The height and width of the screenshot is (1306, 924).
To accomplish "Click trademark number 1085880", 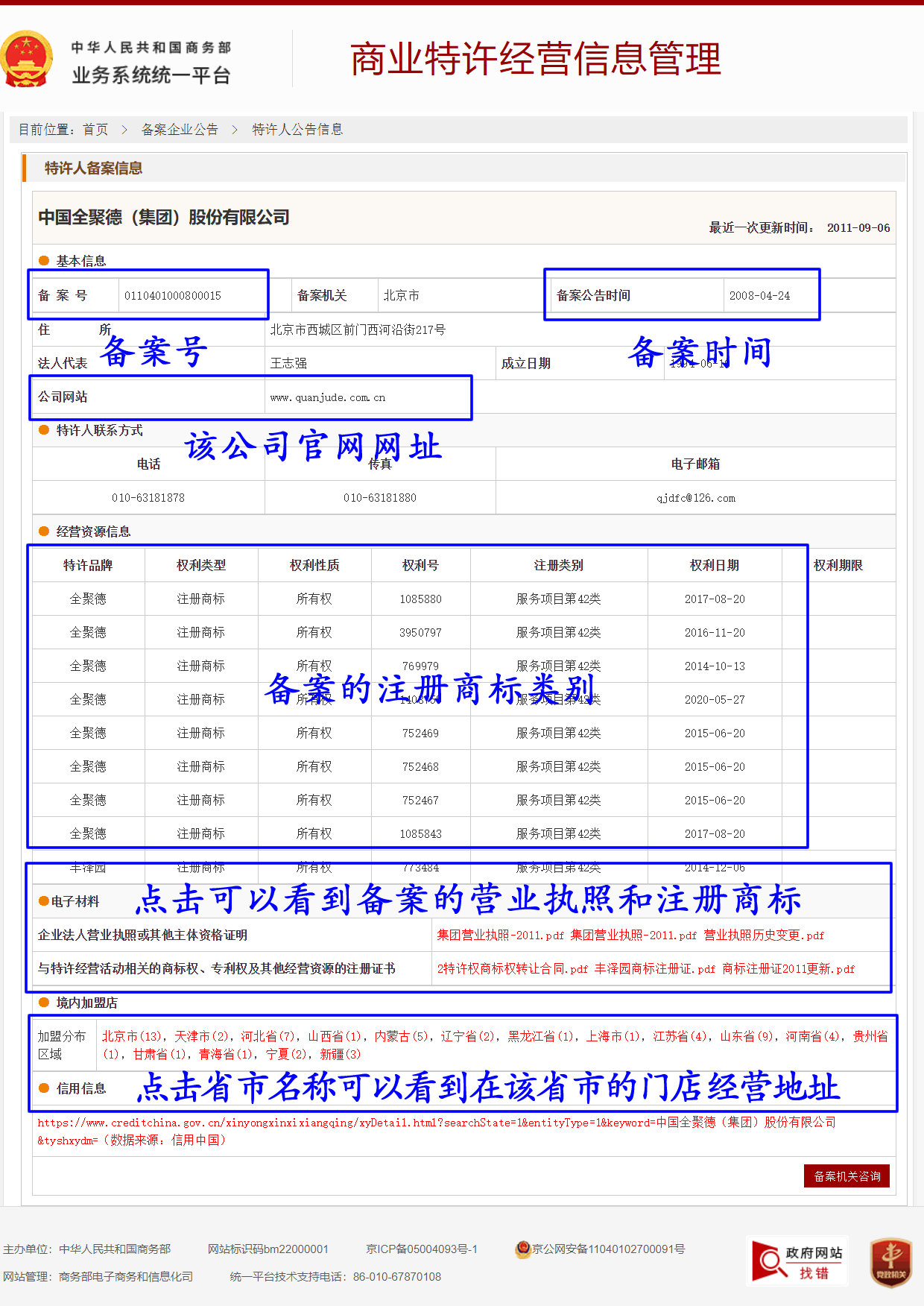I will [421, 599].
